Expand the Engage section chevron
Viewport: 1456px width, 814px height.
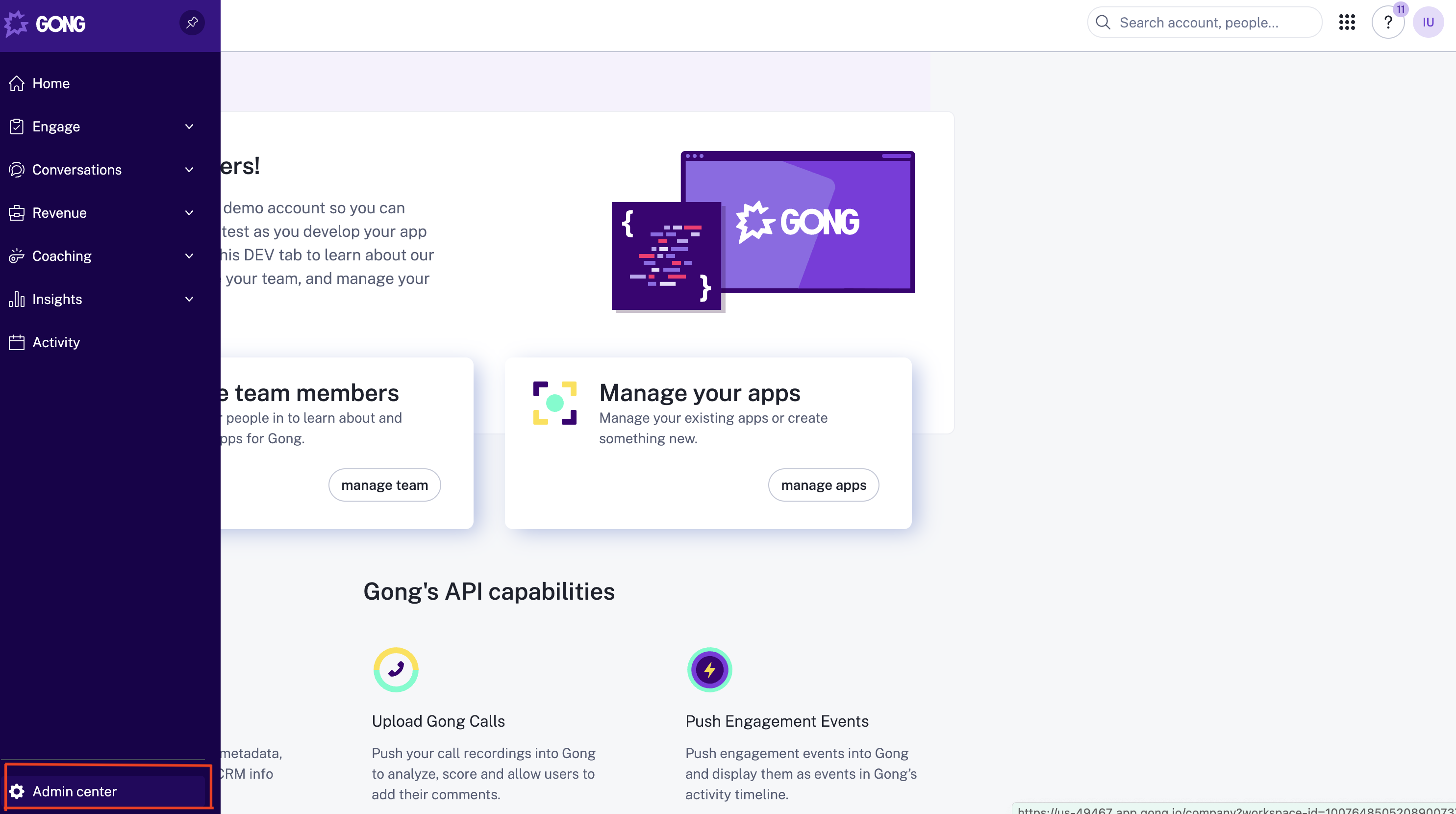[x=189, y=127]
